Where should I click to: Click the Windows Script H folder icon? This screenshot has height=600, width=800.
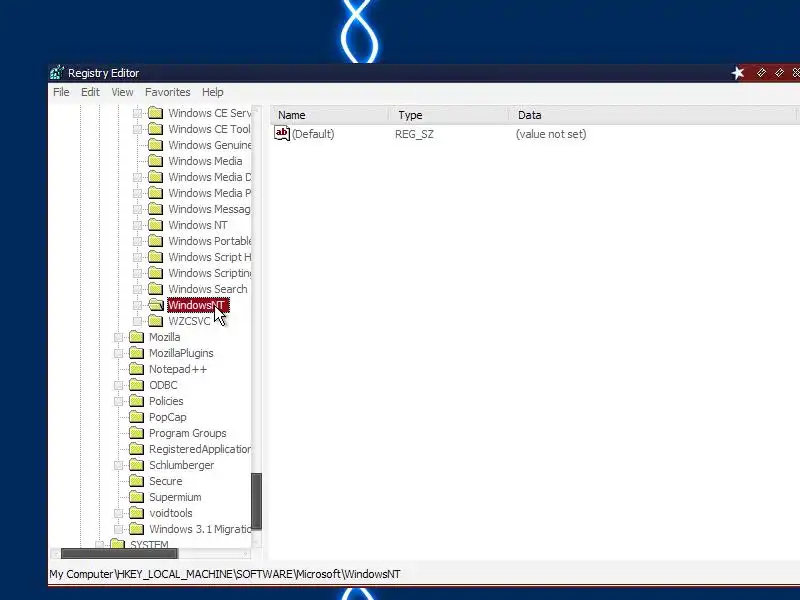[x=156, y=257]
